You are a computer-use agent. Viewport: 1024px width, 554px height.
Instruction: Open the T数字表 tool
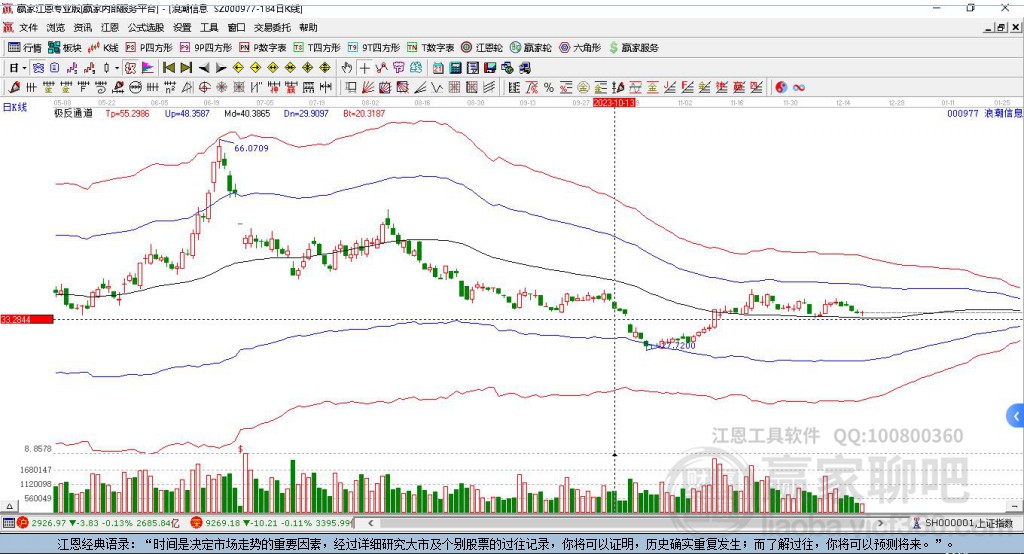(x=430, y=48)
